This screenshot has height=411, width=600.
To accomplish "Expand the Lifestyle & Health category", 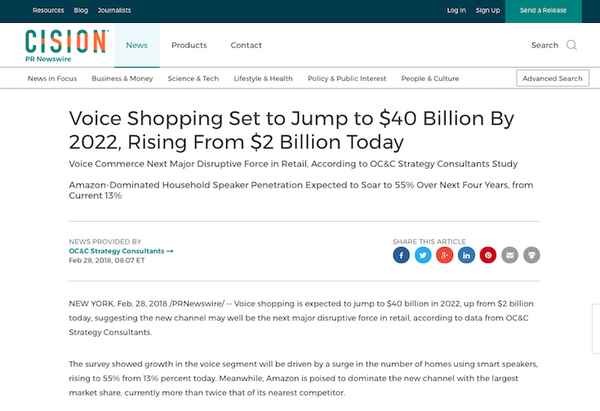I will click(263, 78).
